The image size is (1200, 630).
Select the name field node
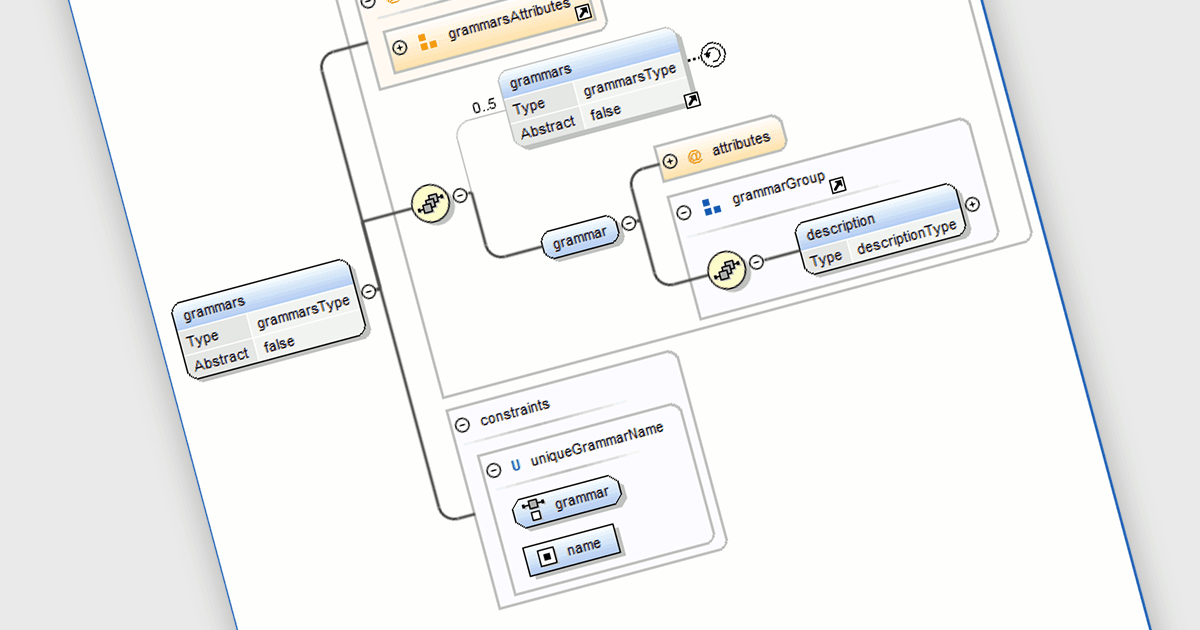571,551
